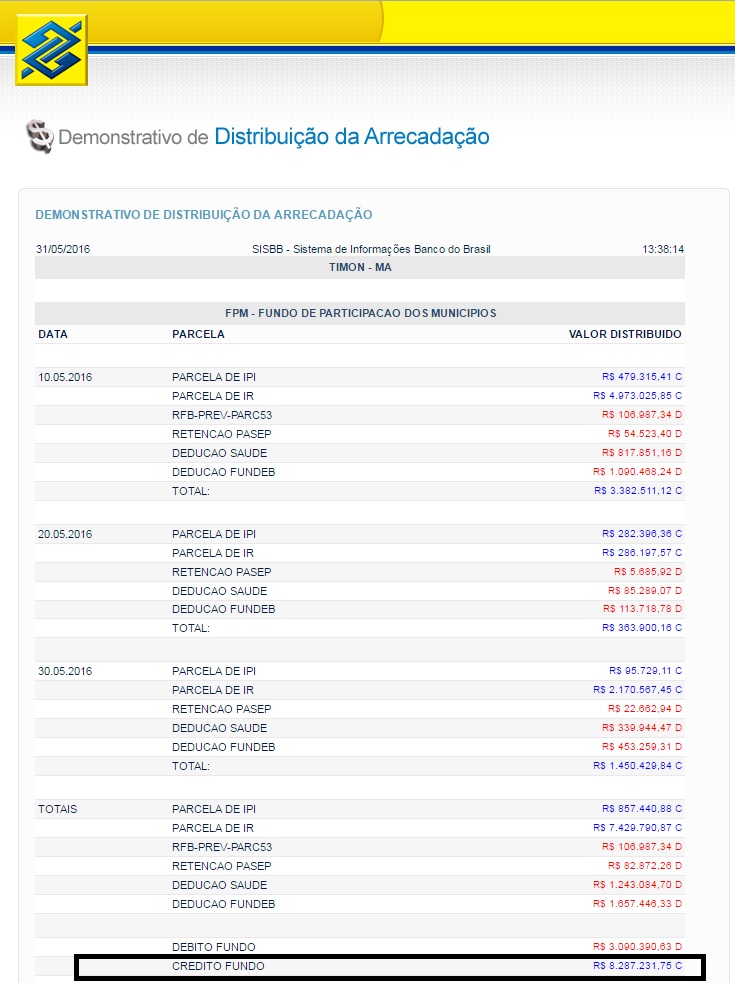Click the dollar sign icon beside page title
Image resolution: width=735 pixels, height=983 pixels.
39,137
